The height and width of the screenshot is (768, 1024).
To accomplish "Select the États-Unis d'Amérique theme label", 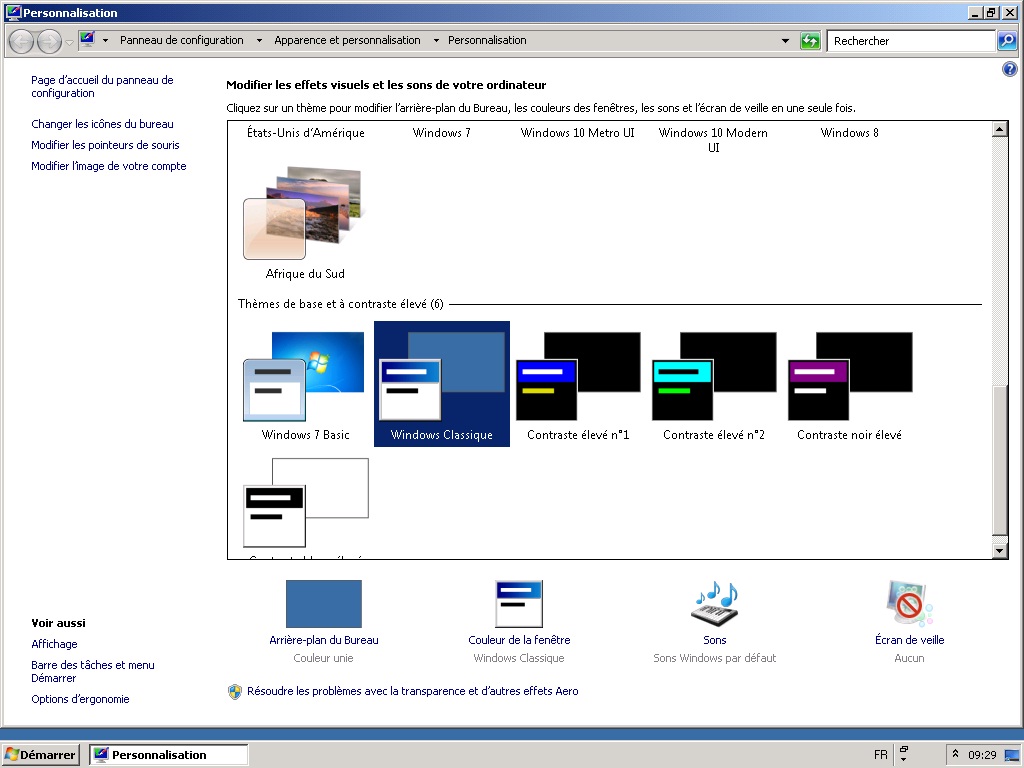I will 306,133.
